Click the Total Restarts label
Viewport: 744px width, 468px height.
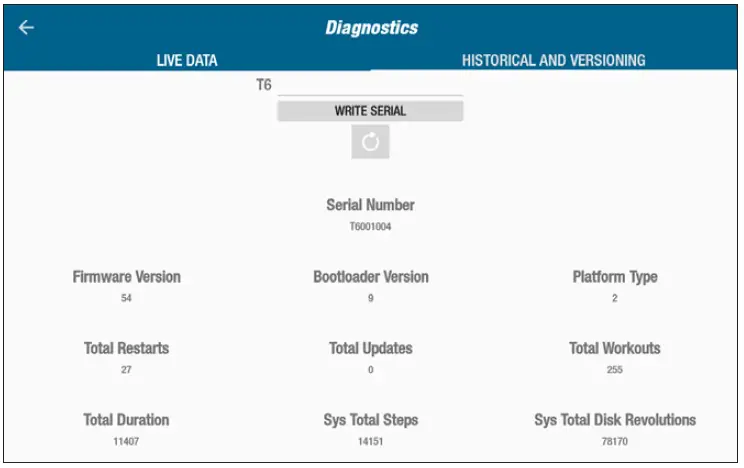click(x=127, y=349)
